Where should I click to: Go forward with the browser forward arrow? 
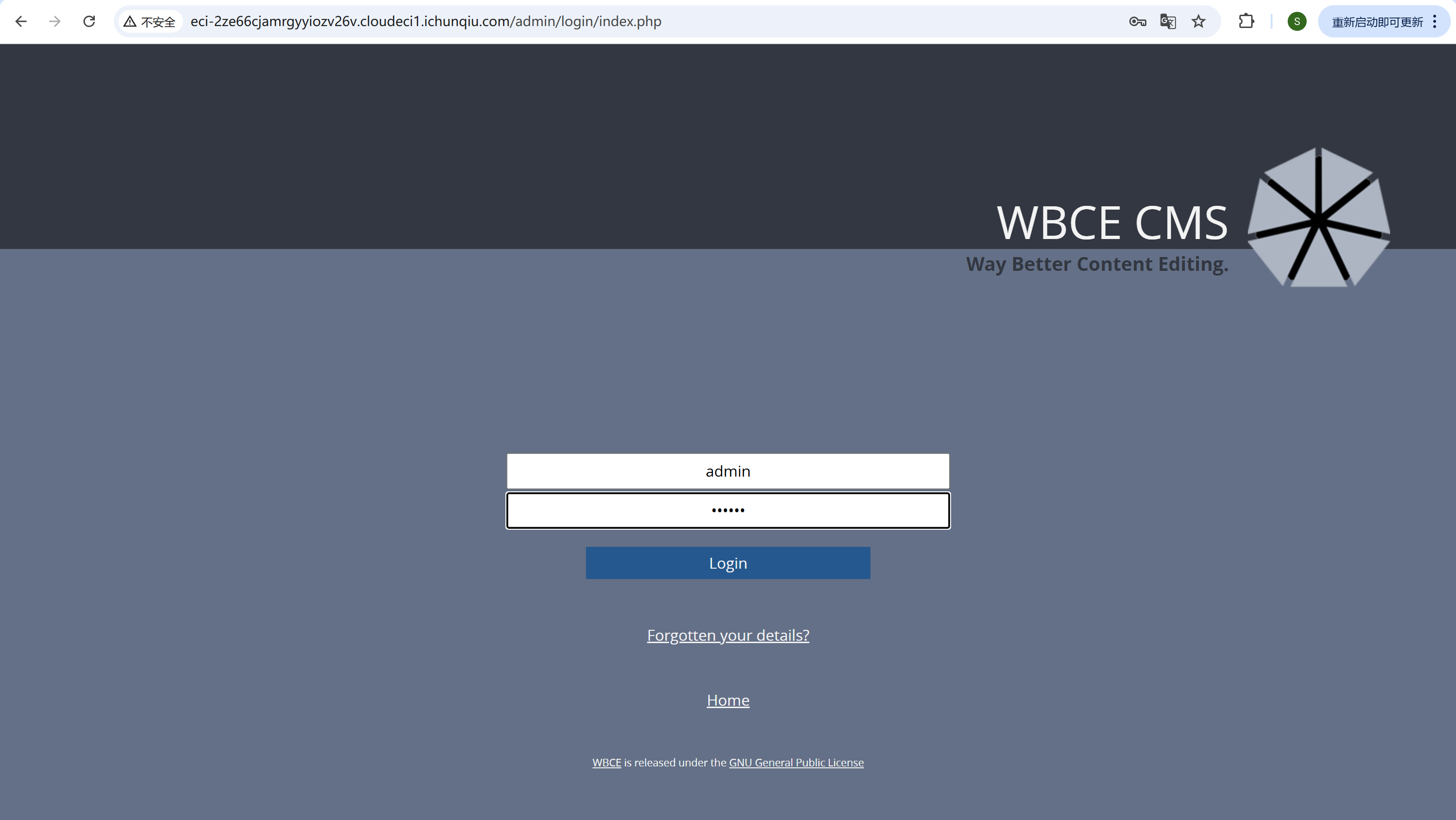pyautogui.click(x=55, y=21)
